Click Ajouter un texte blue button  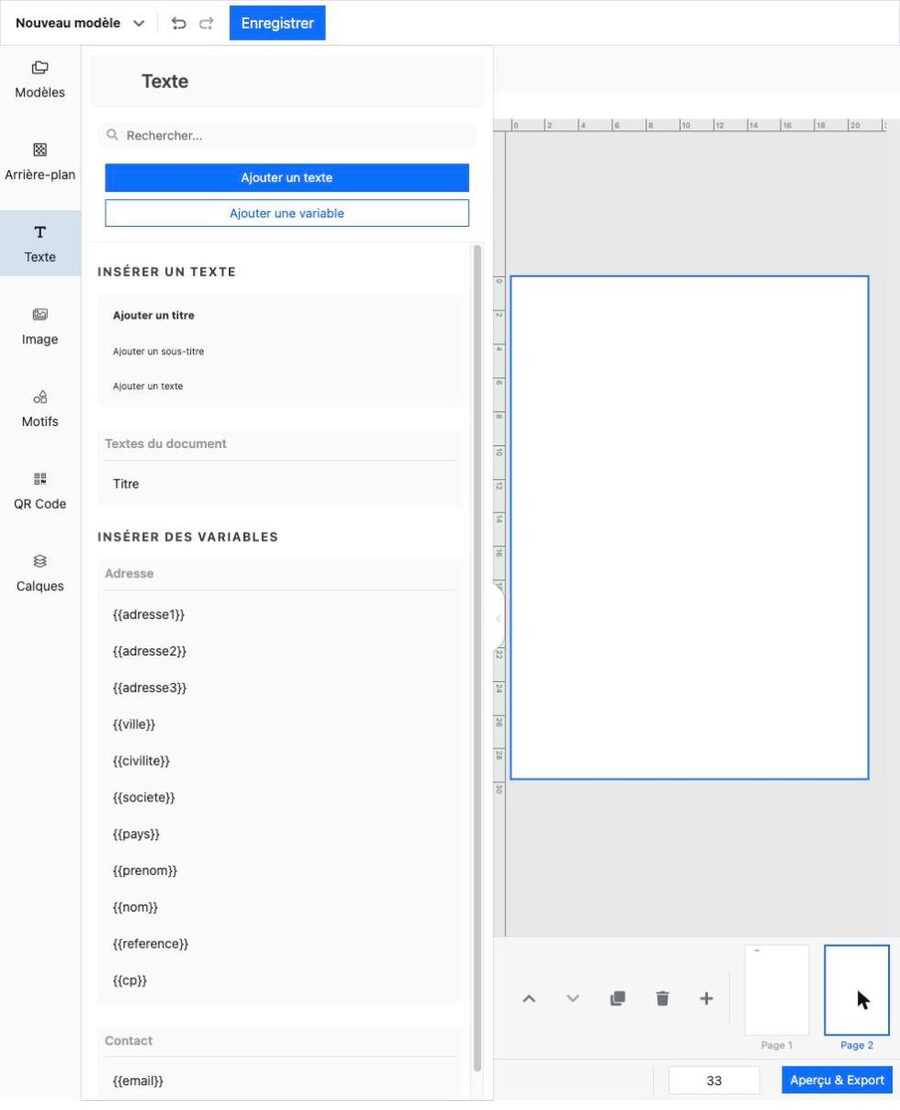coord(287,178)
